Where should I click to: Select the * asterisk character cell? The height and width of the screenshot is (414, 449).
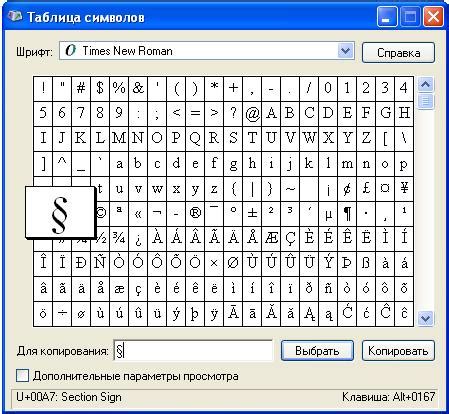point(214,89)
